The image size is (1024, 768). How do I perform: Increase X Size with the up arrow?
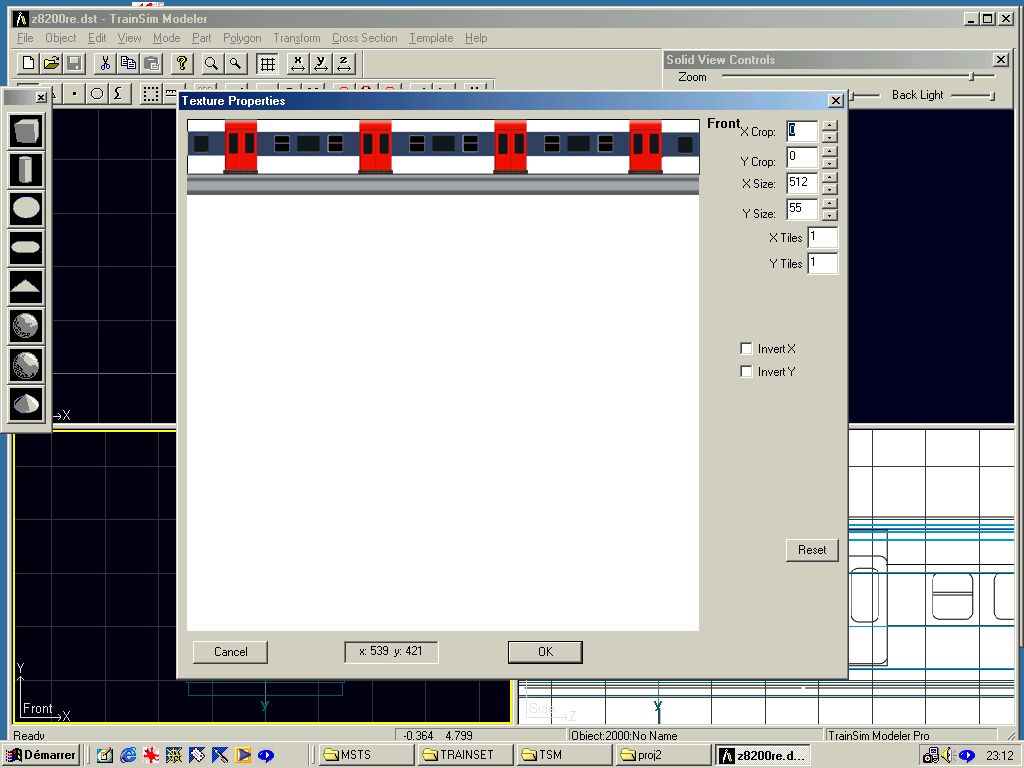(829, 177)
